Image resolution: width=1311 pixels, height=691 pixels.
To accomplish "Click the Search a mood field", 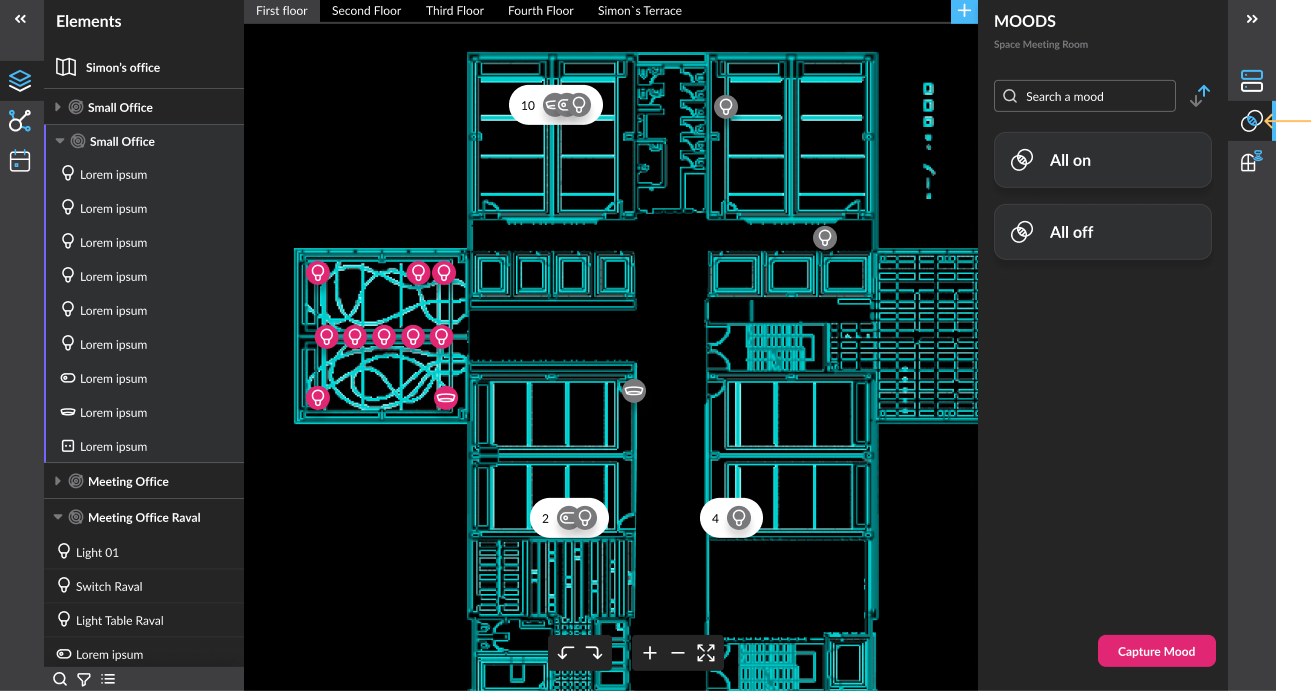I will click(x=1085, y=96).
